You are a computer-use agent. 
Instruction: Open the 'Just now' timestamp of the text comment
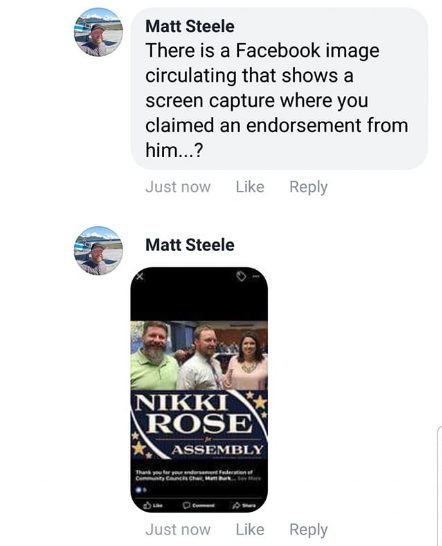(178, 187)
